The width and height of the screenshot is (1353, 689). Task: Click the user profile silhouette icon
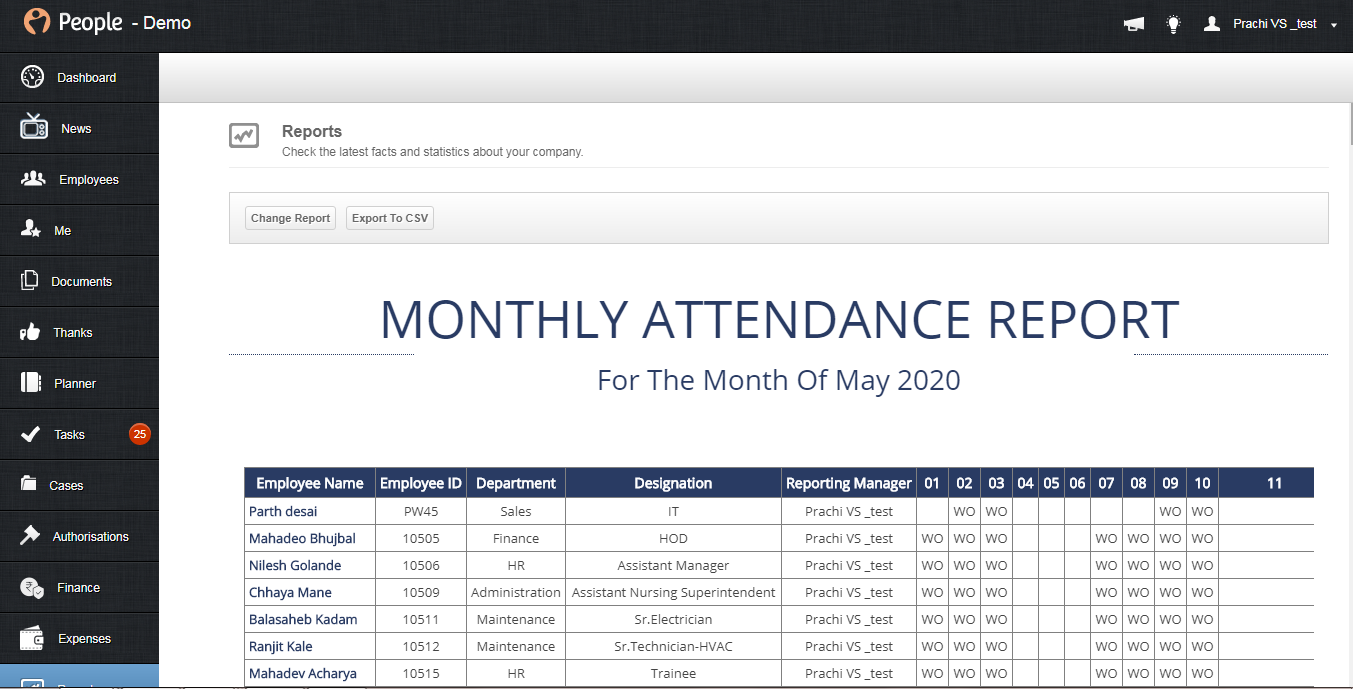(1212, 23)
